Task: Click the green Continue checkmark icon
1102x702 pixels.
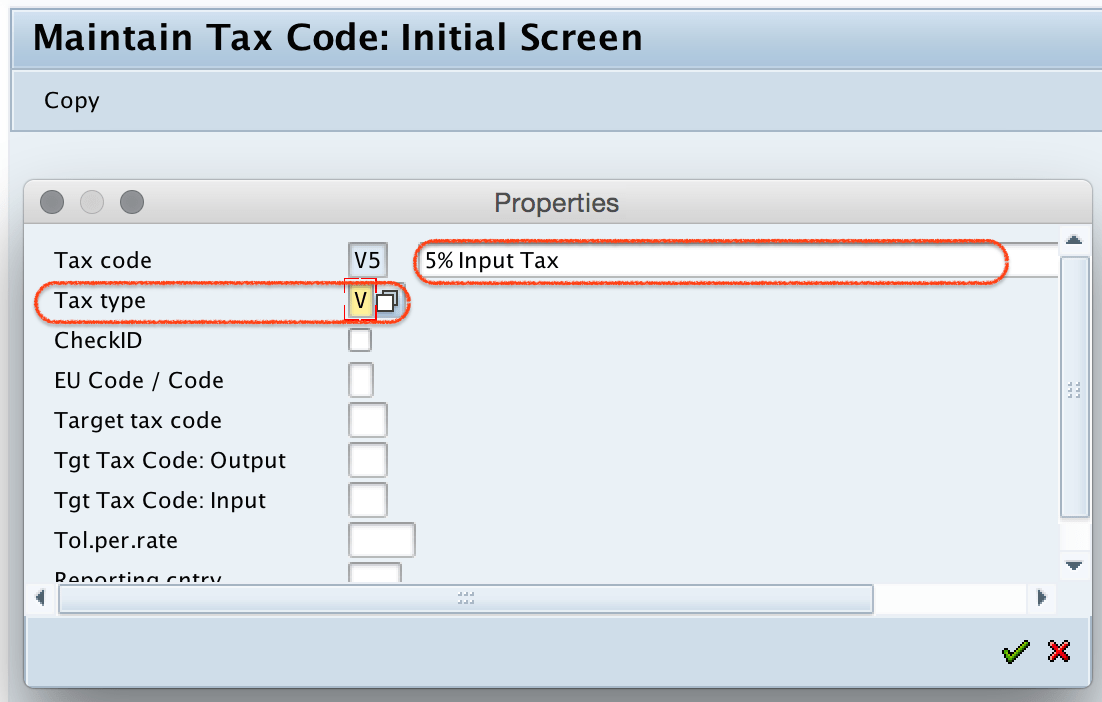Action: coord(1014,651)
